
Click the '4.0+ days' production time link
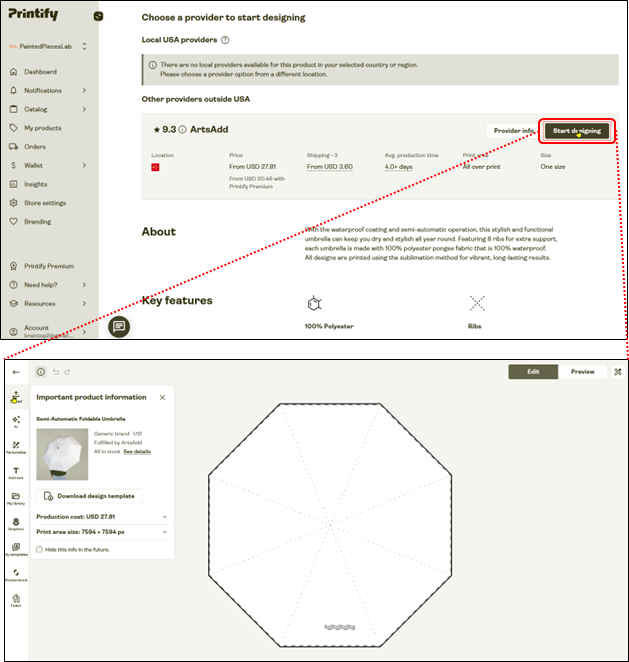[399, 167]
